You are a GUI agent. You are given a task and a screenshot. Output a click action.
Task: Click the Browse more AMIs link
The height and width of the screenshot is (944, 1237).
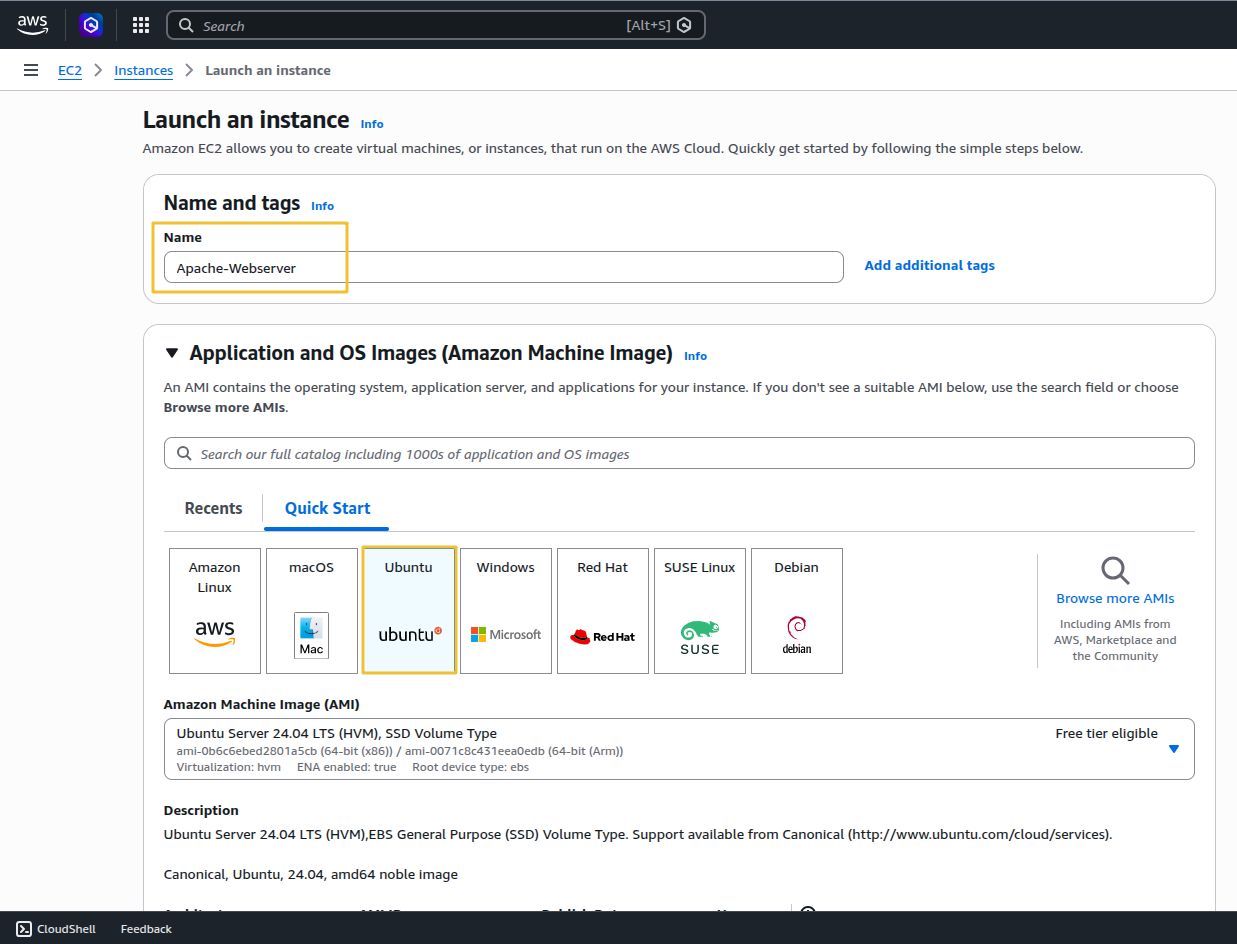(1114, 598)
